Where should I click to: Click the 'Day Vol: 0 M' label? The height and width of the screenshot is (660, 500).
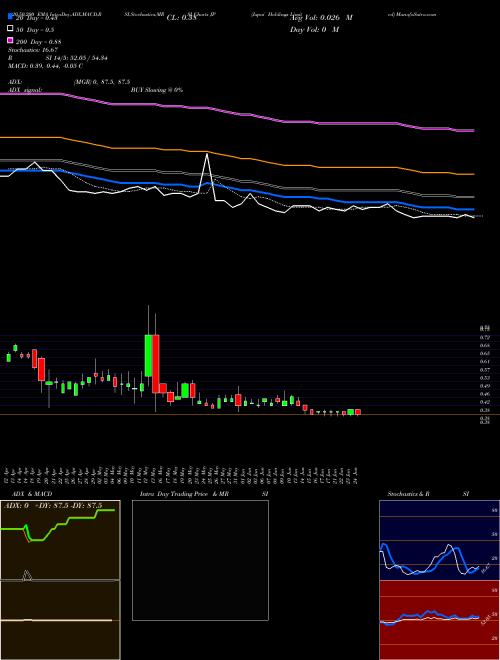click(x=314, y=29)
